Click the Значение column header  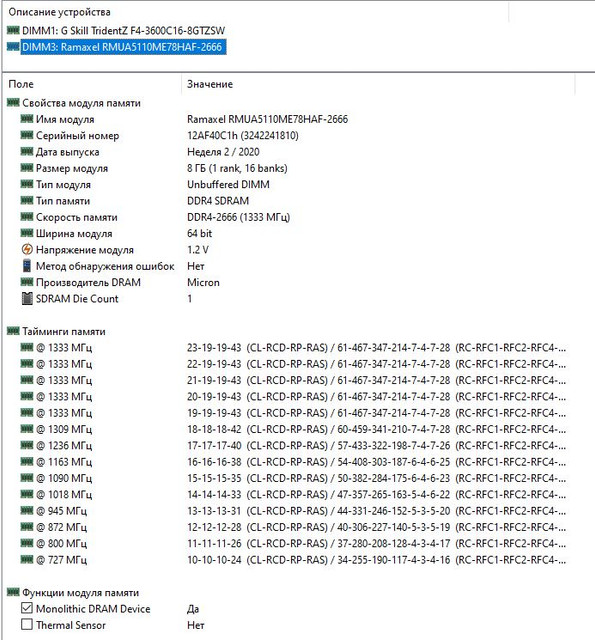(x=378, y=84)
